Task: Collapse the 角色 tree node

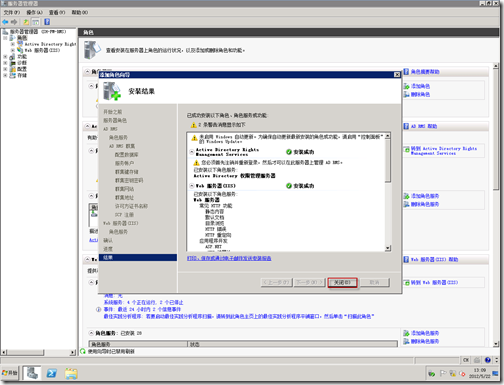Action: [x=5, y=38]
